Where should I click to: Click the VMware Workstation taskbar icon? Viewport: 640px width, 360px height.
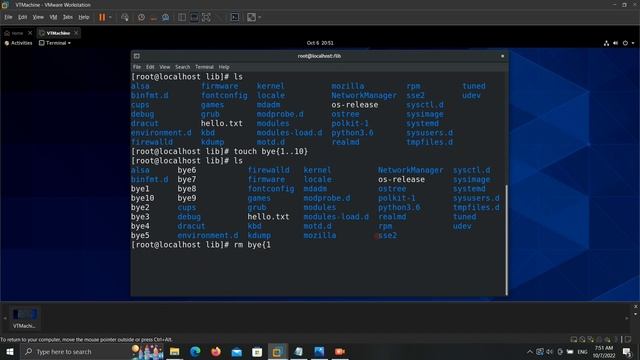[278, 352]
